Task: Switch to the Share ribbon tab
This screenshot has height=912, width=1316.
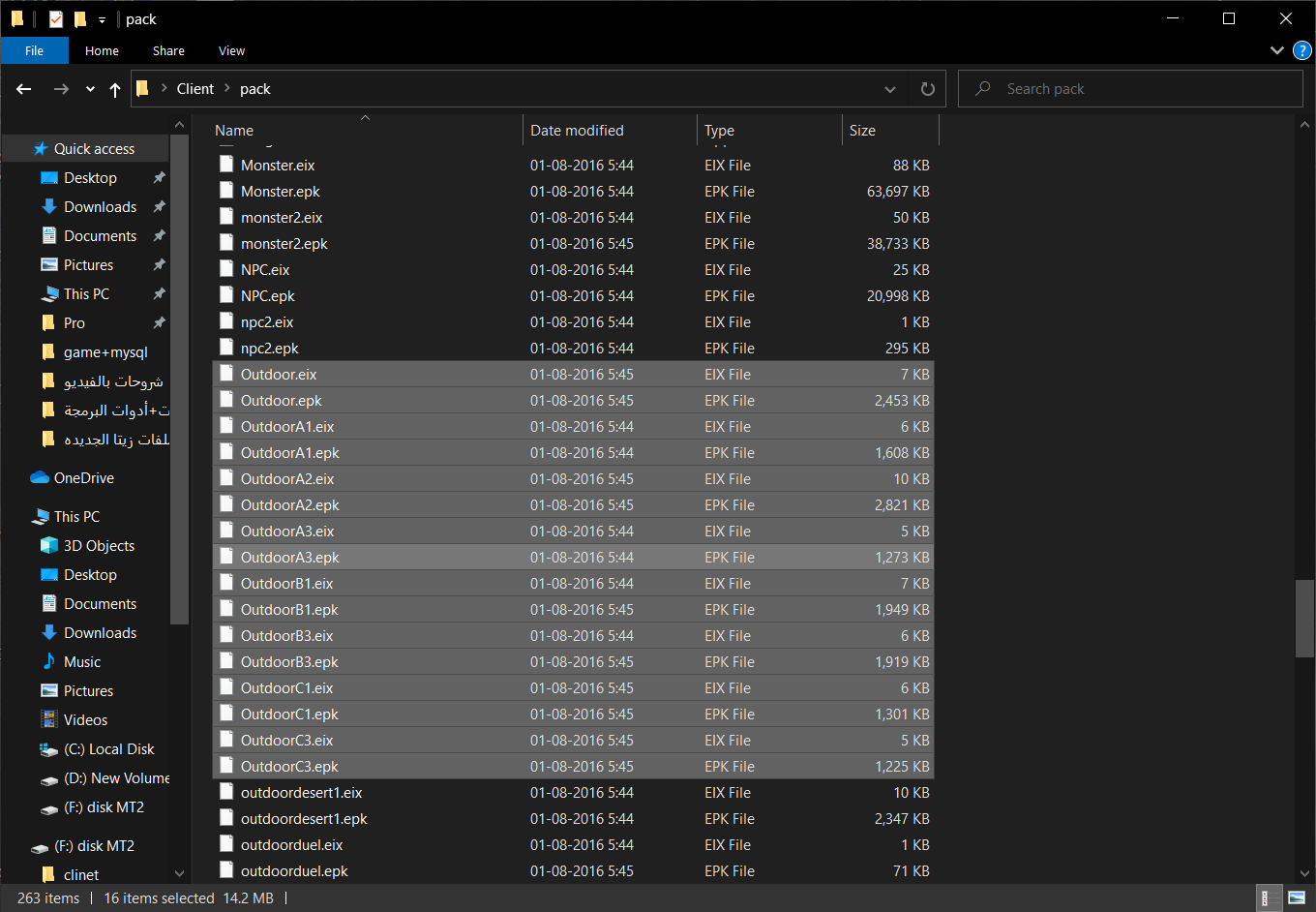Action: pos(168,50)
